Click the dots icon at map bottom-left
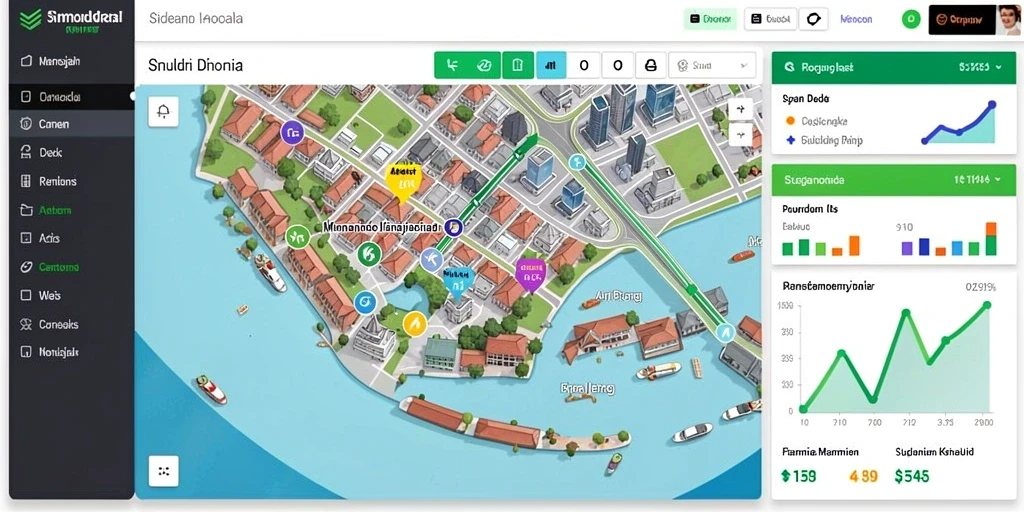Screen dimensions: 1024x512 point(163,471)
